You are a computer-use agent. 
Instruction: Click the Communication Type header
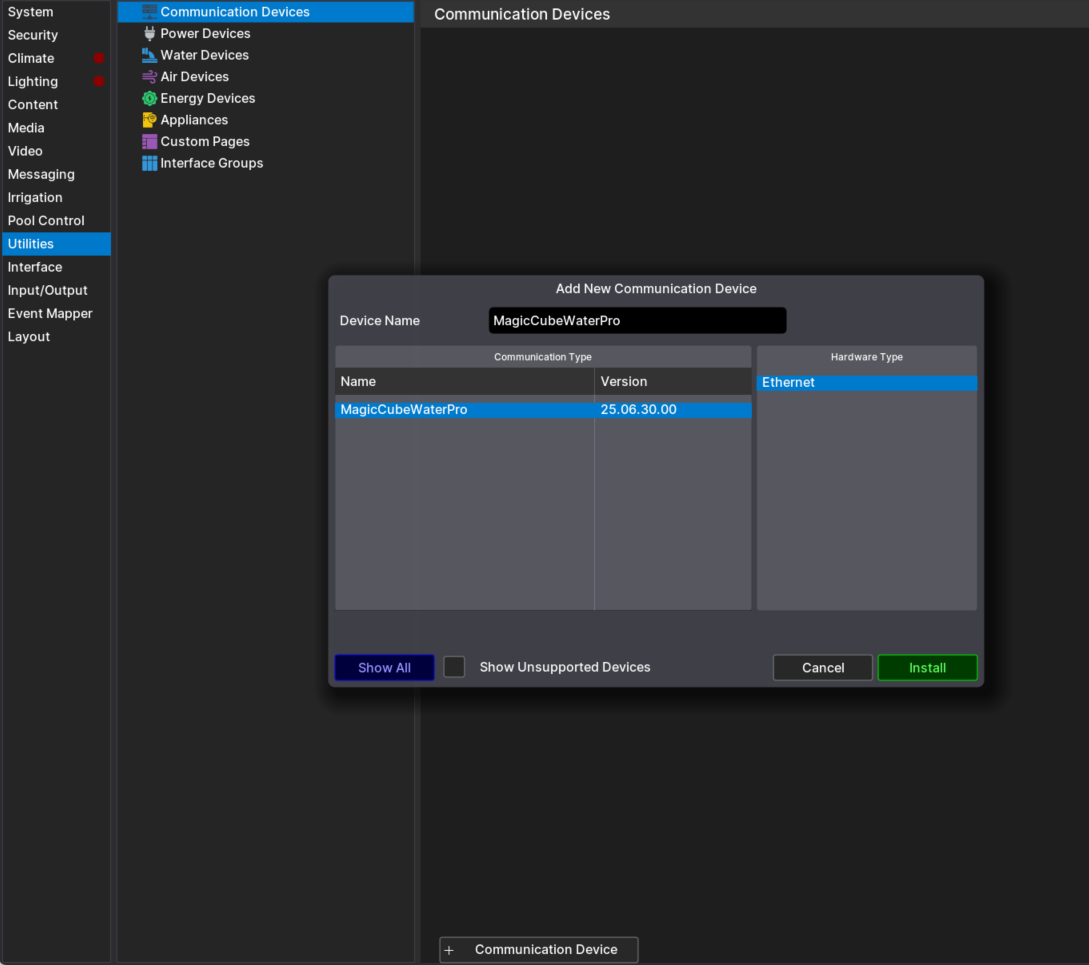tap(543, 357)
